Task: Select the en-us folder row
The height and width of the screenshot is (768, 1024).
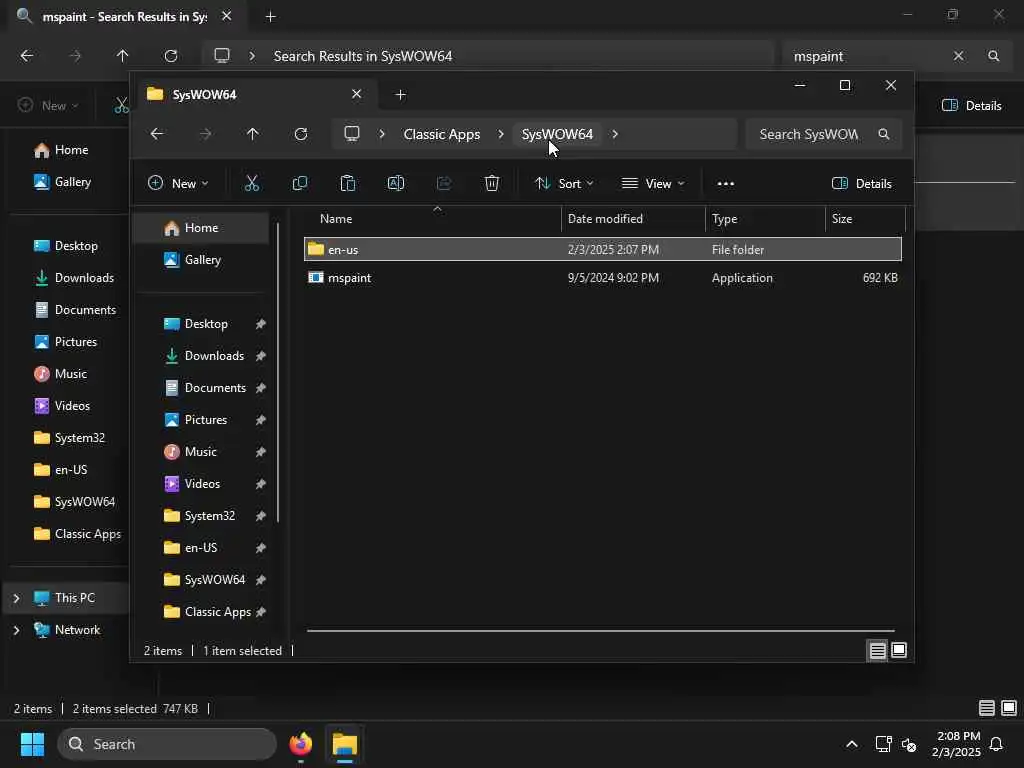Action: pos(602,249)
